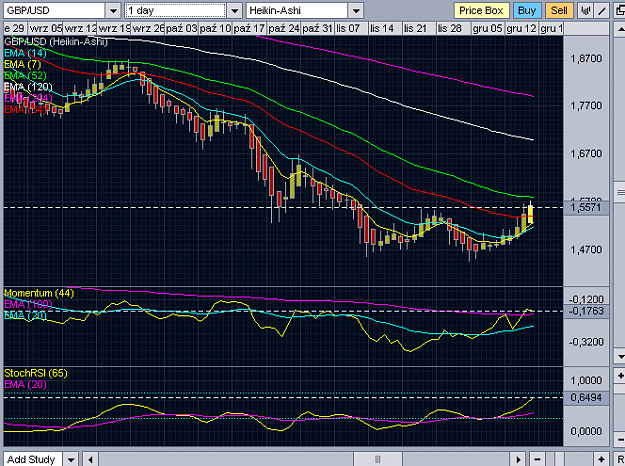Click the EMA (204) legend label
625x466 pixels.
(x=28, y=98)
